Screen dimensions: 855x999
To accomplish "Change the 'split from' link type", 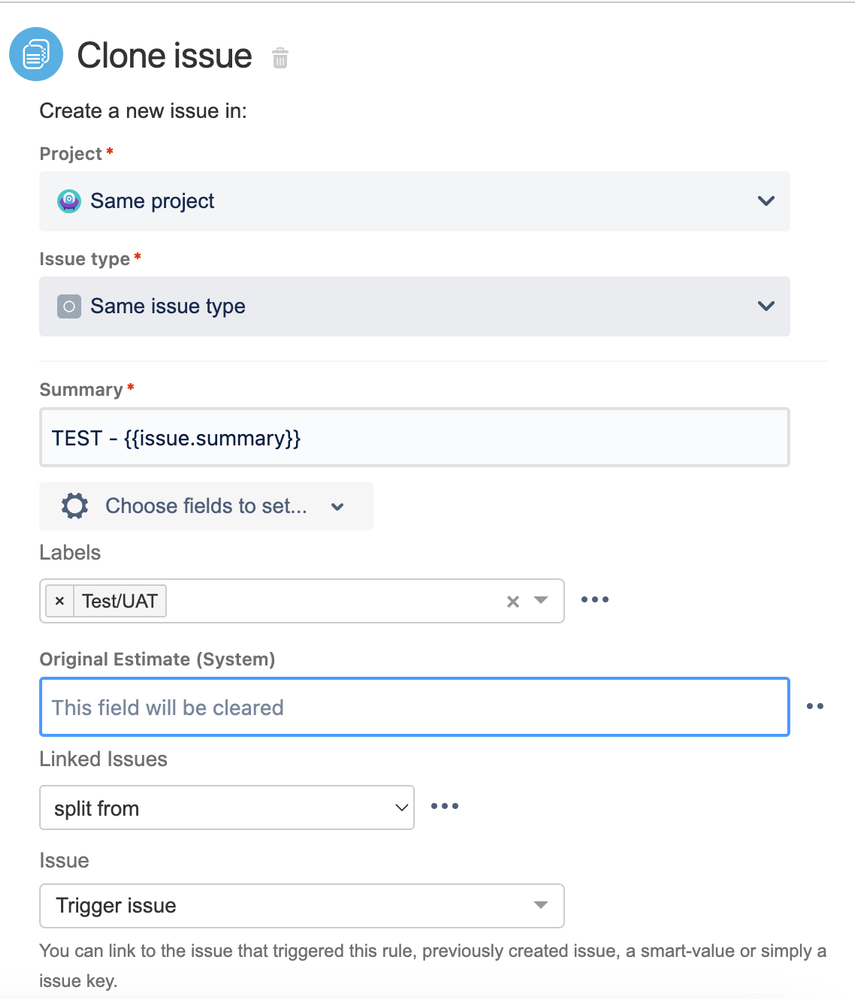I will click(x=227, y=808).
